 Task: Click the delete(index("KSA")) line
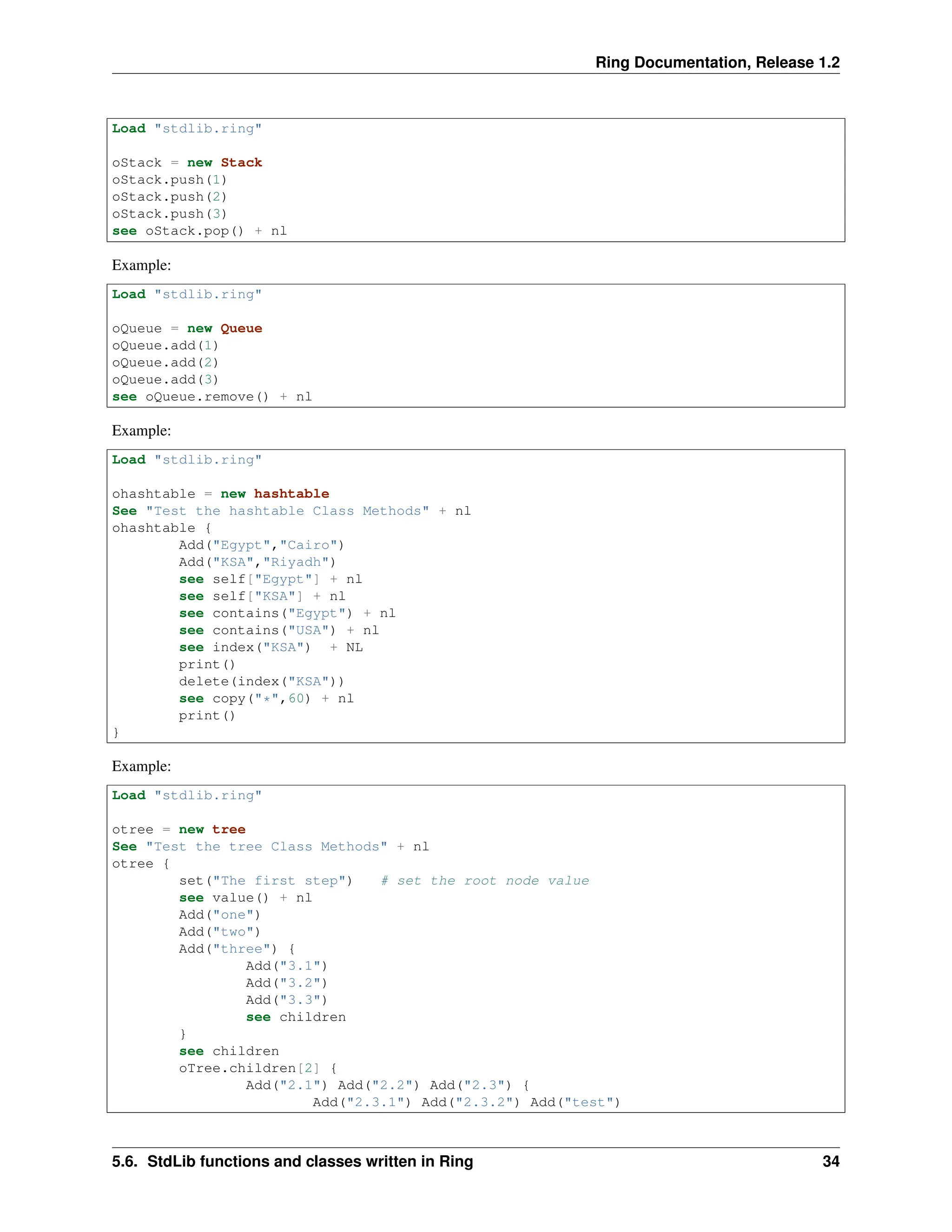(x=261, y=682)
